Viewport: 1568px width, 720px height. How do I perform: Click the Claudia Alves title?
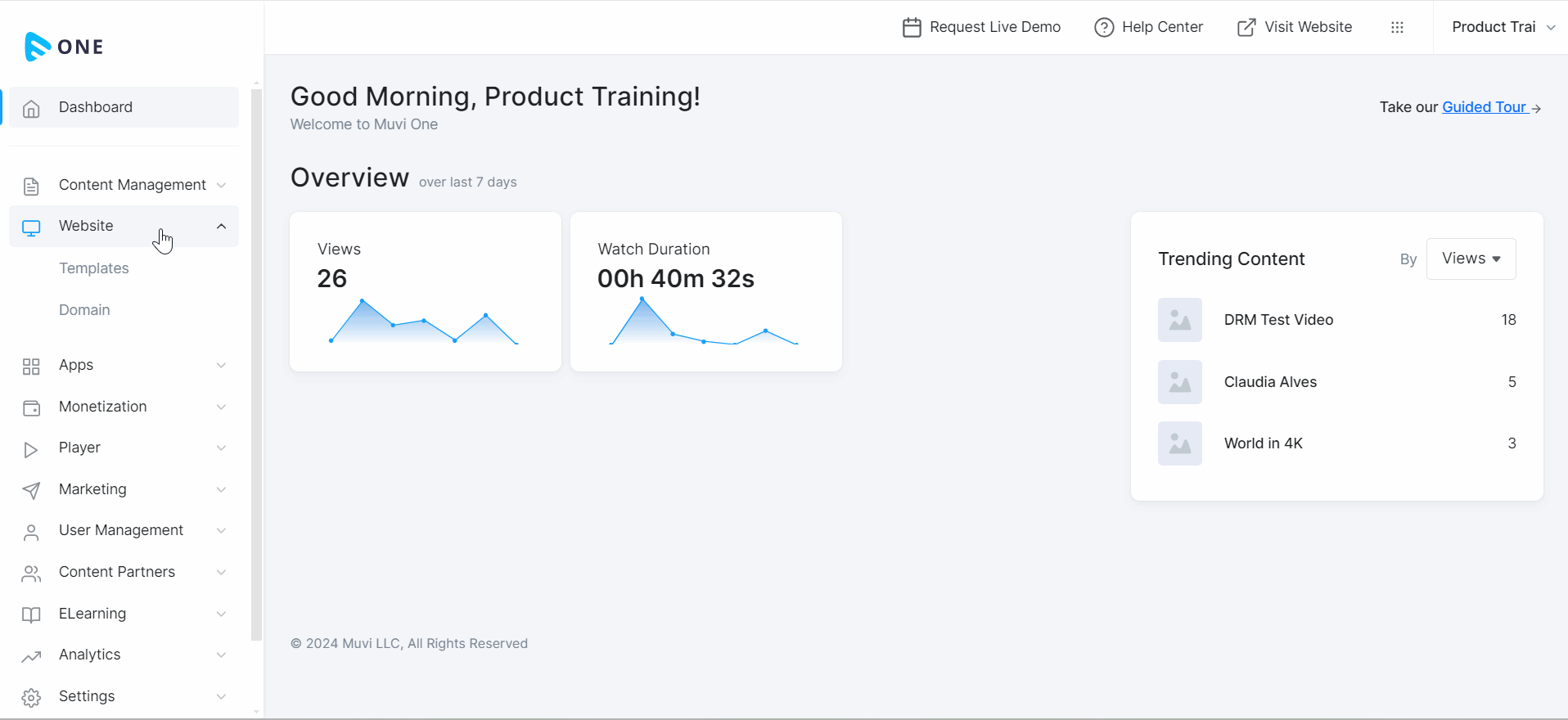coord(1270,382)
